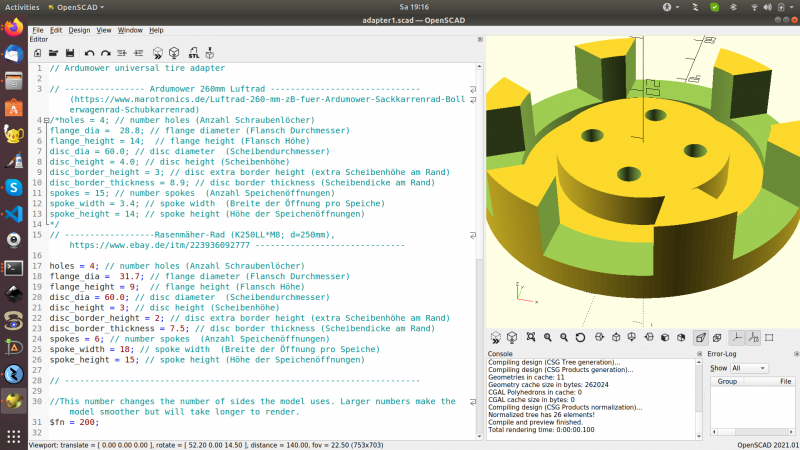
Task: Open the Show All dropdown in Error-Log
Action: pos(749,368)
